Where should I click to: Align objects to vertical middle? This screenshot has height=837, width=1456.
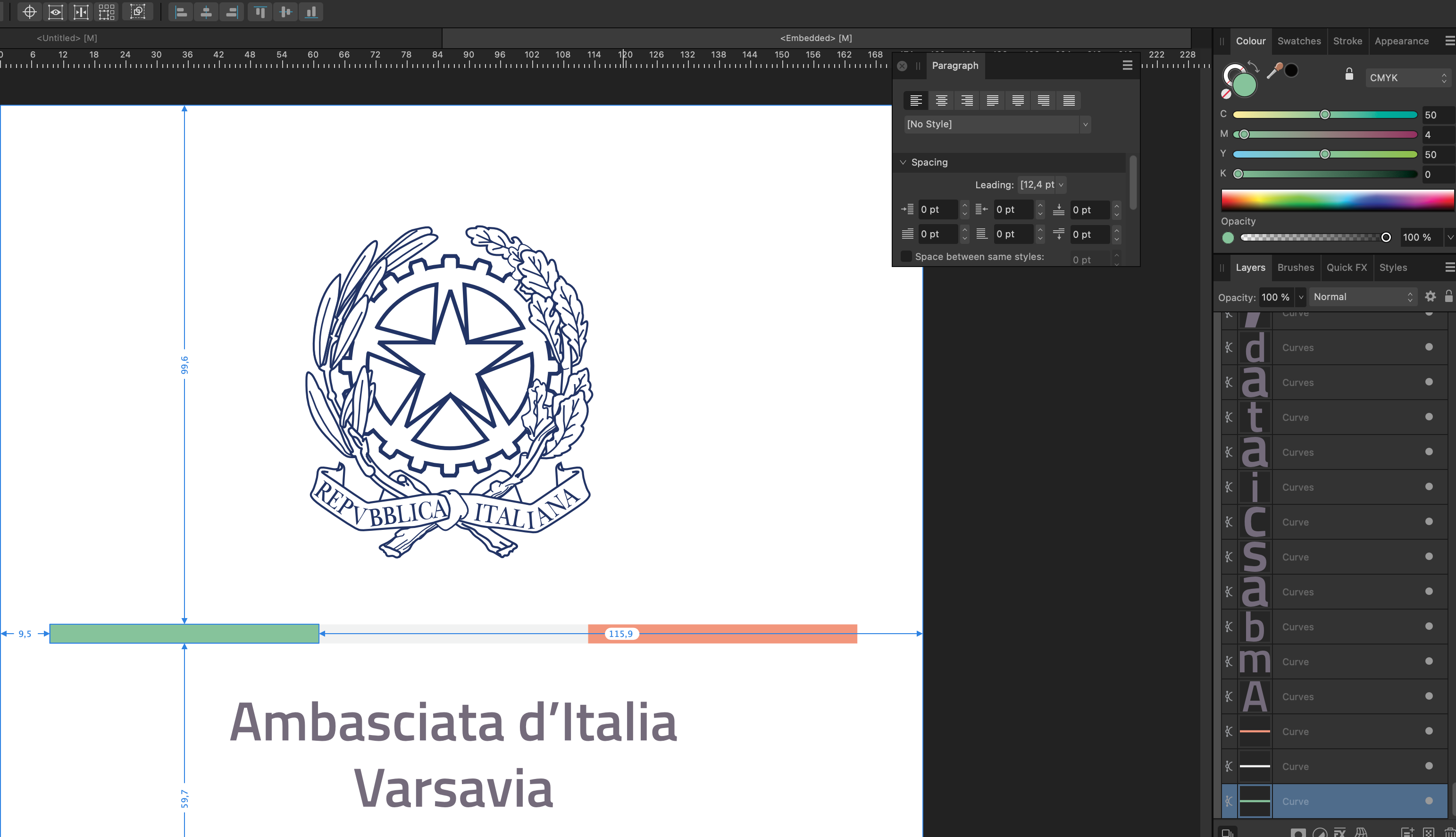(x=286, y=12)
